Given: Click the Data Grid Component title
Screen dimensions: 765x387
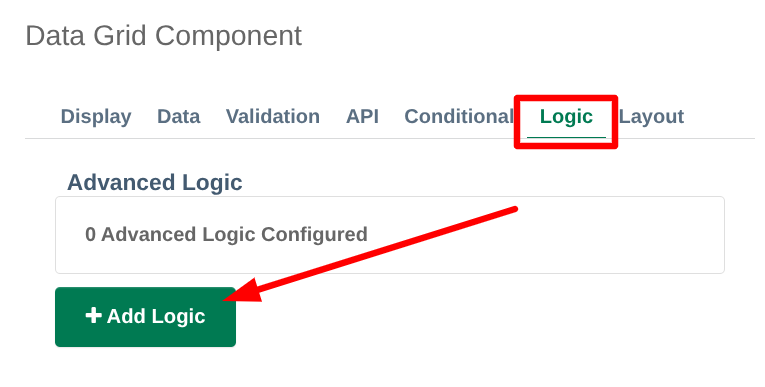Looking at the screenshot, I should pyautogui.click(x=163, y=36).
